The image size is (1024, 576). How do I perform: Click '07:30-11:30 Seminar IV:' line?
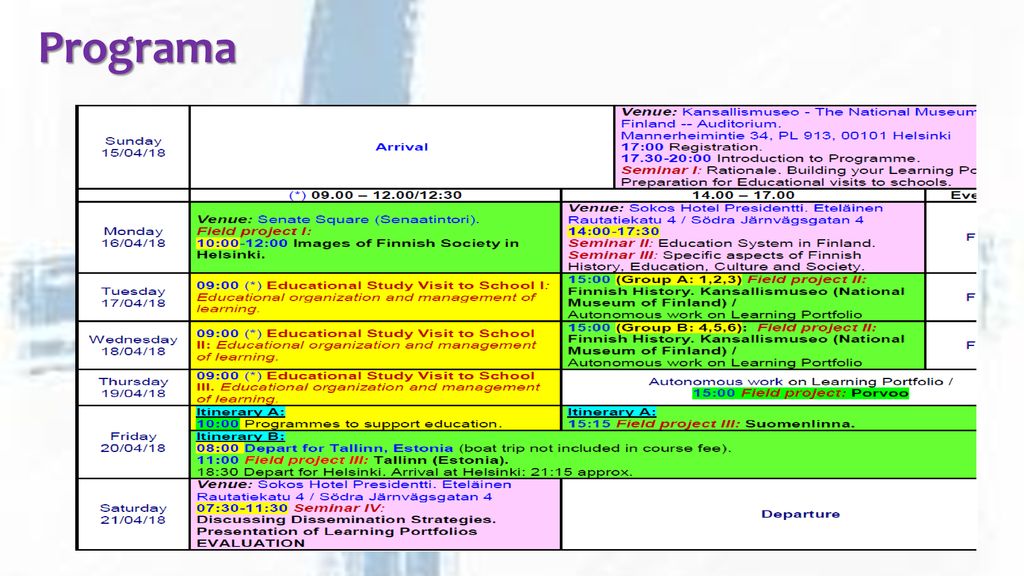point(291,508)
